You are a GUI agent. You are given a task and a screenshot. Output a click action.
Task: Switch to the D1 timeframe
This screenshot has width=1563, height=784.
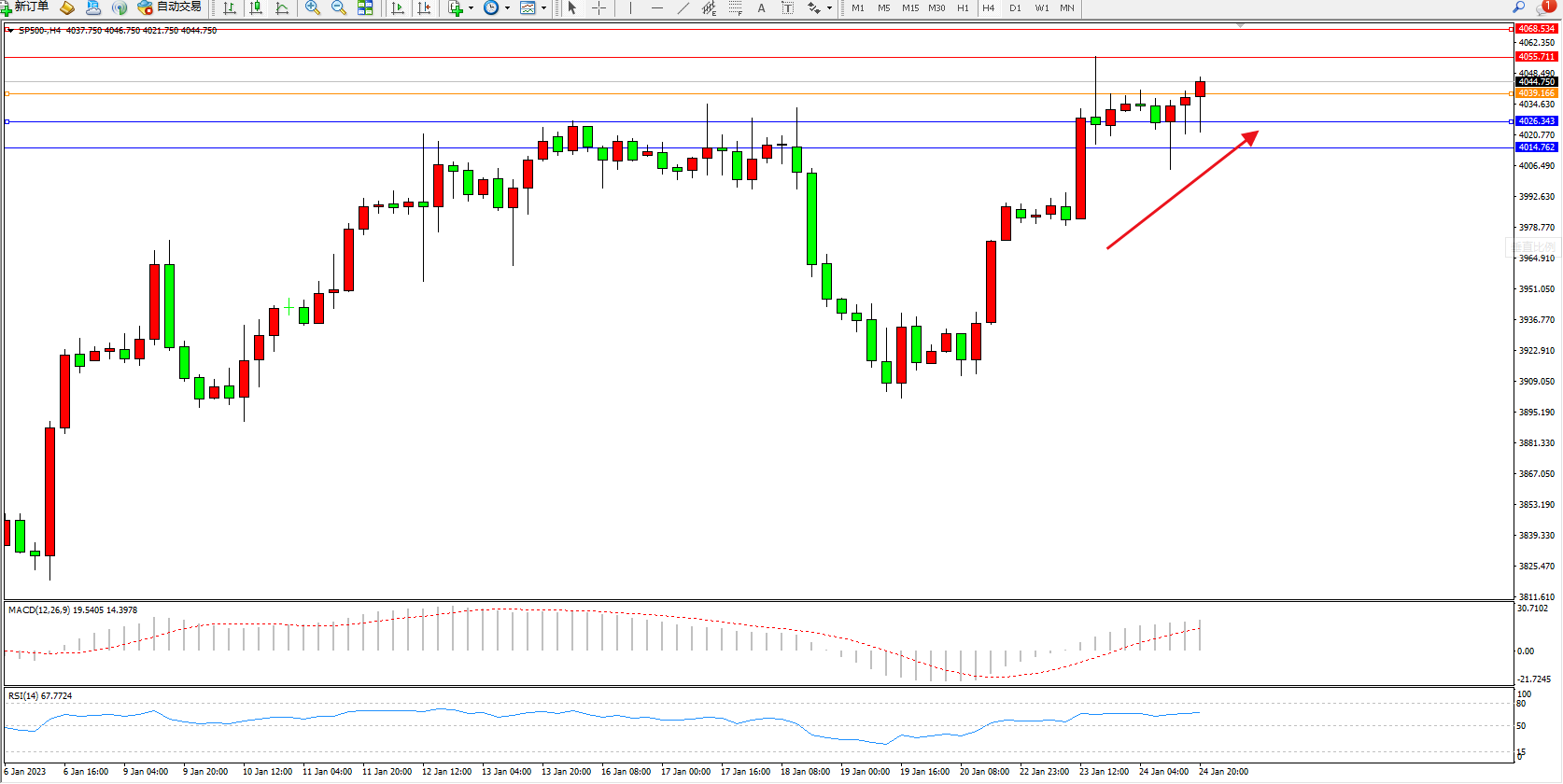(1015, 7)
